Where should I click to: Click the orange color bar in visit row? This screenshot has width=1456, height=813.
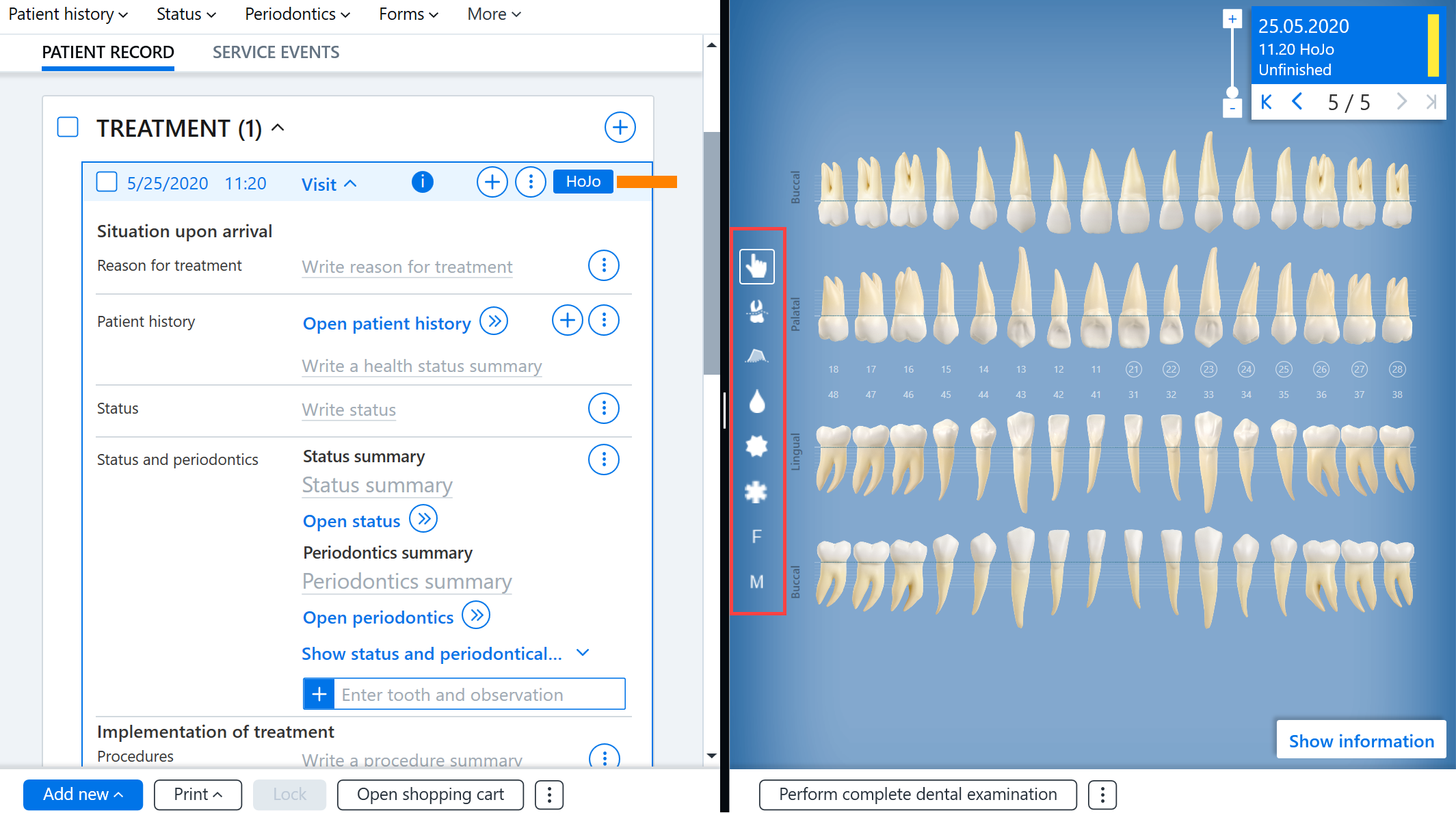[647, 181]
